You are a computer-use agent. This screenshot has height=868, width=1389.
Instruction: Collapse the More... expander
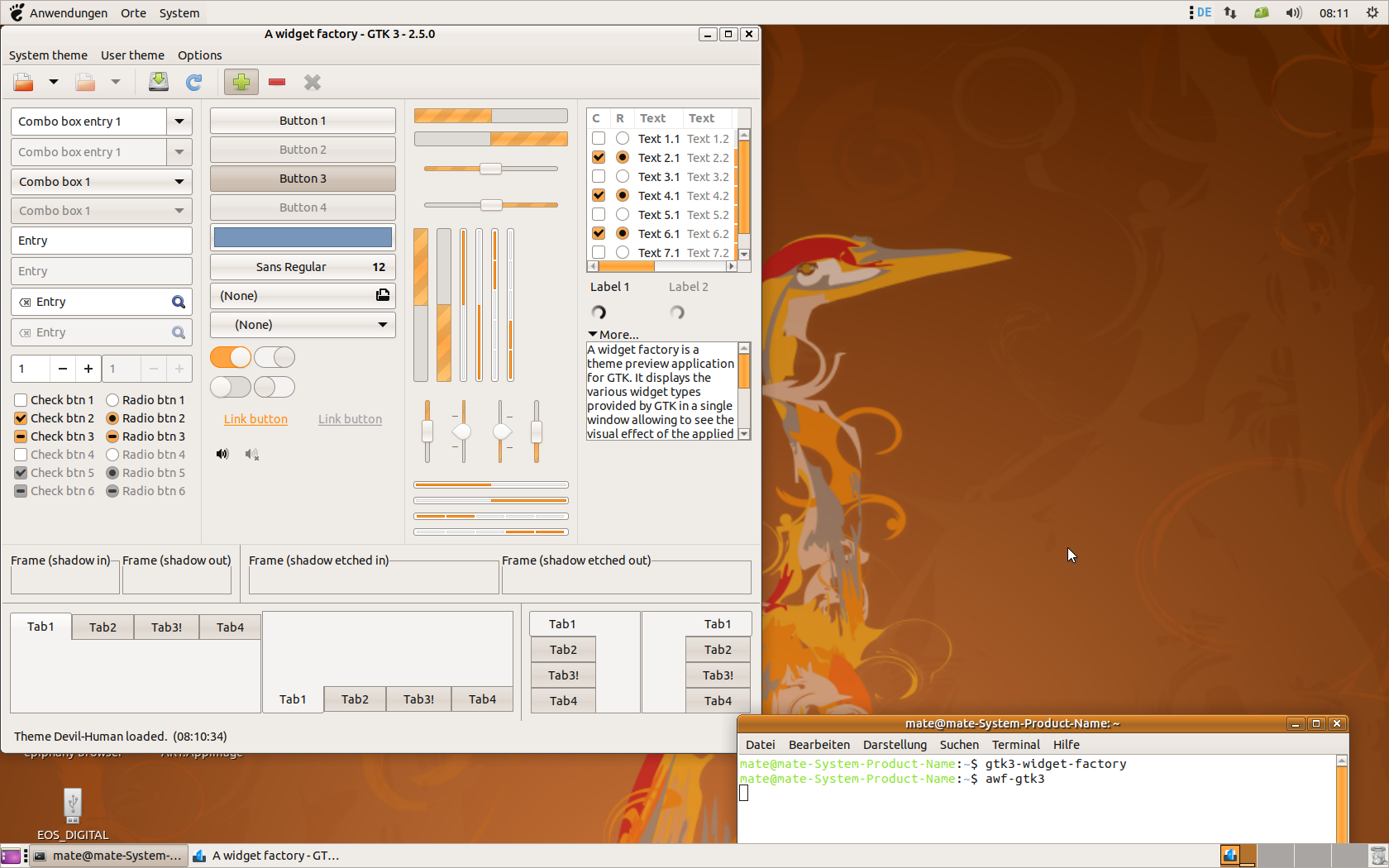point(613,335)
